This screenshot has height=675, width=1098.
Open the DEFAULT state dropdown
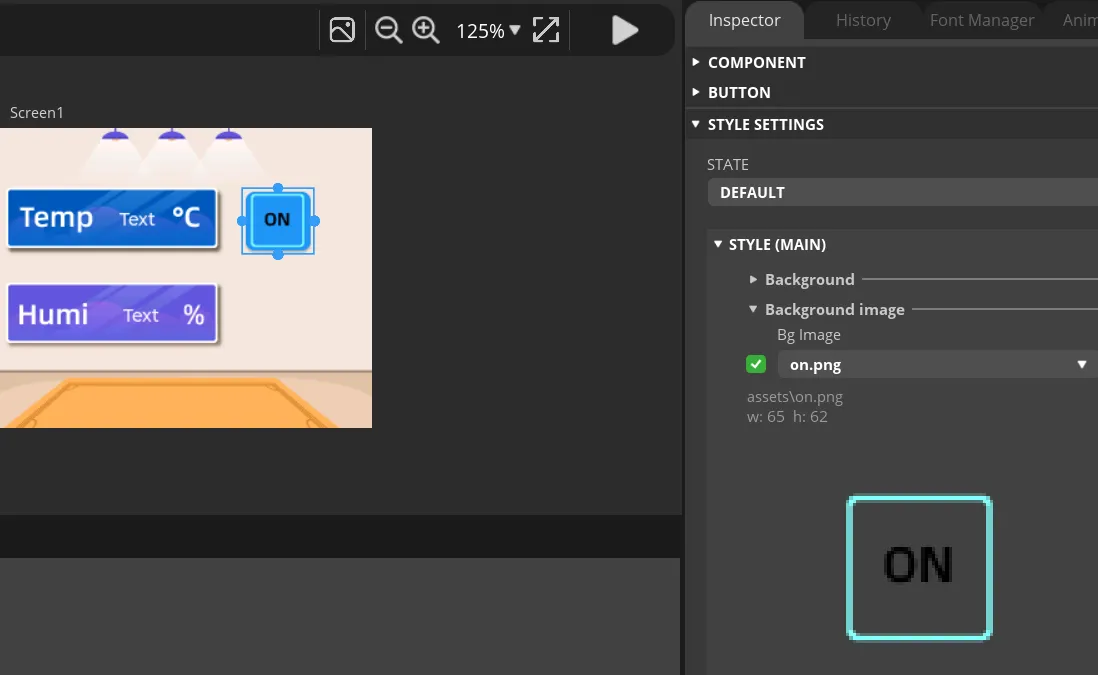(900, 192)
